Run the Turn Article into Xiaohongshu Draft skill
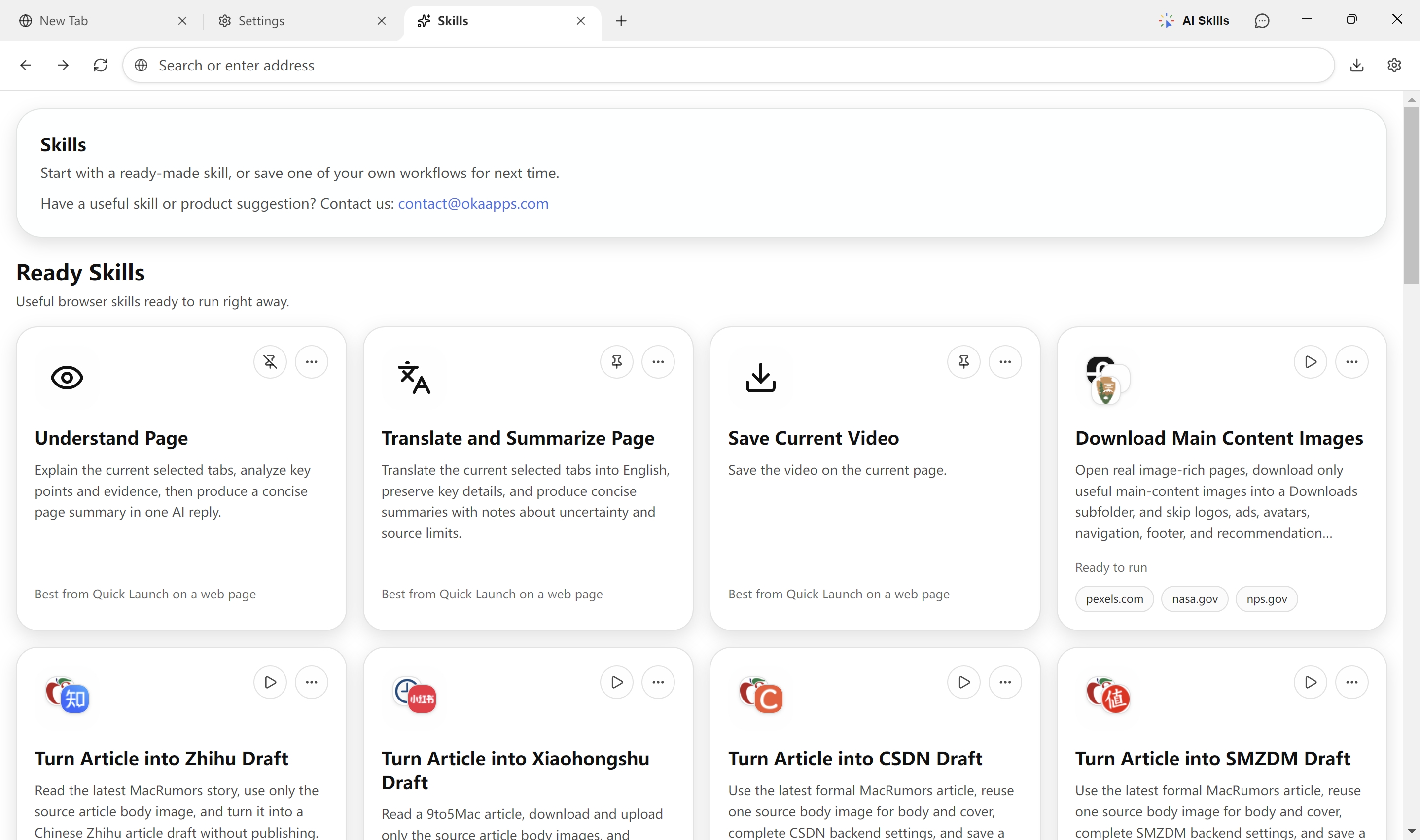This screenshot has height=840, width=1420. pos(616,682)
